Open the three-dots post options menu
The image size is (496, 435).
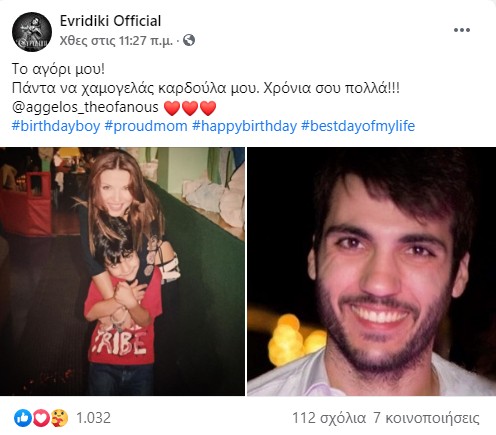click(462, 30)
